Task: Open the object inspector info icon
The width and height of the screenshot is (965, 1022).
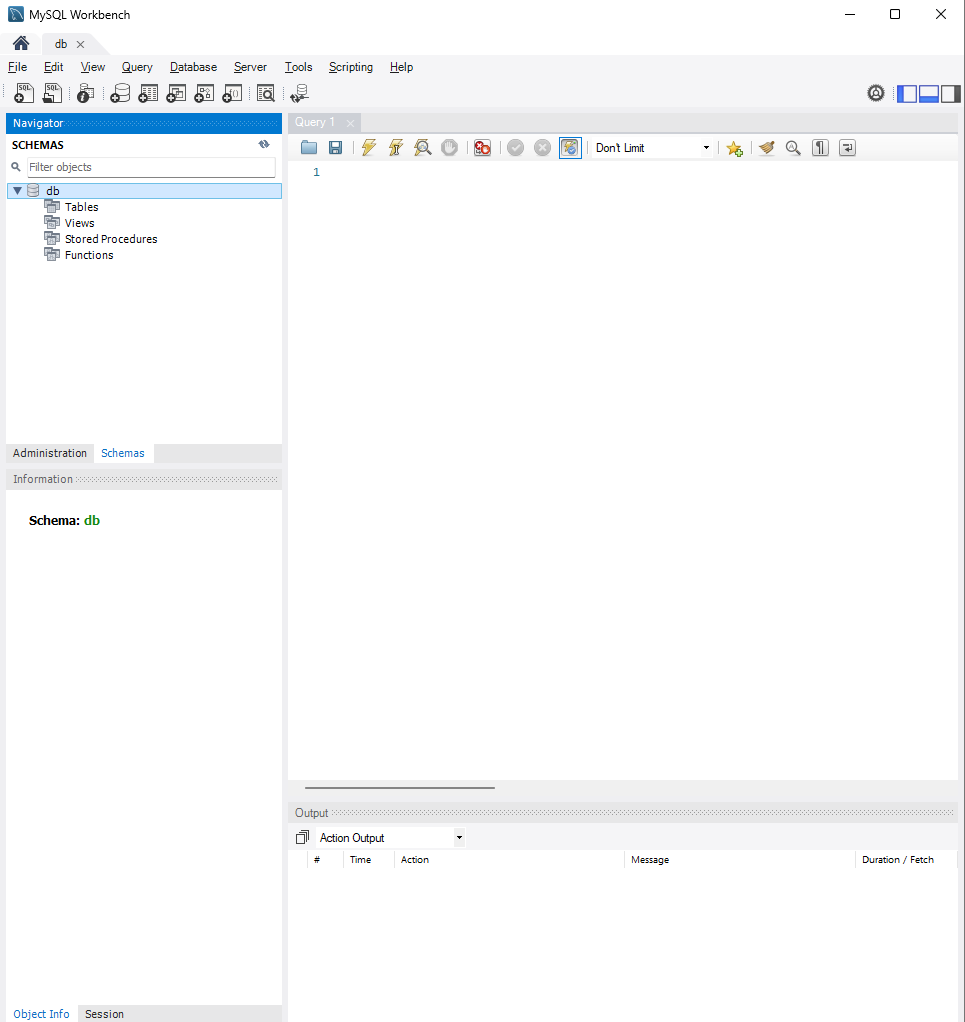Action: (x=85, y=93)
